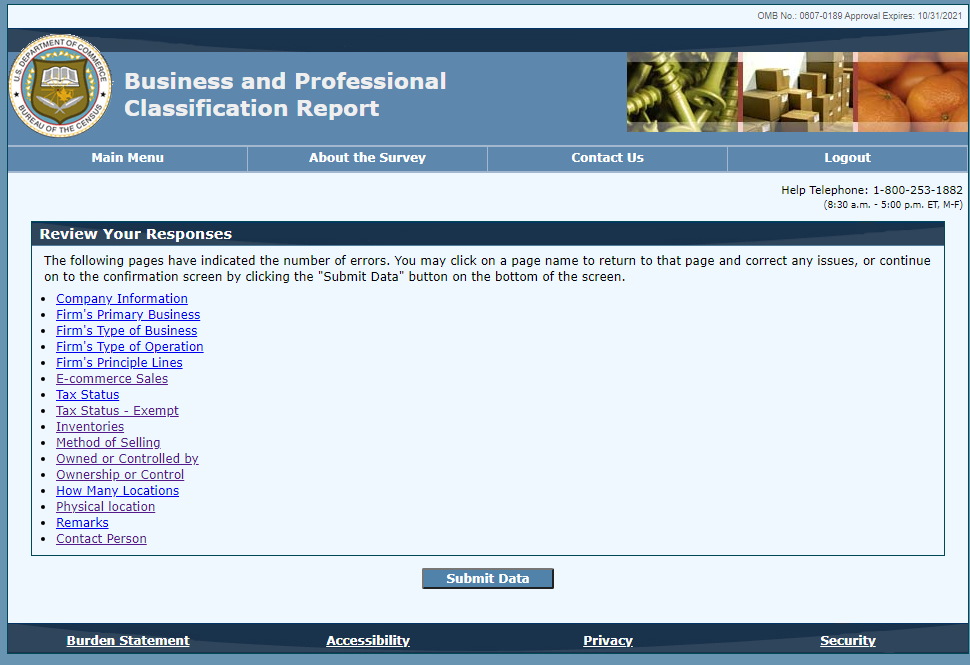Open the Remarks page link

[82, 523]
